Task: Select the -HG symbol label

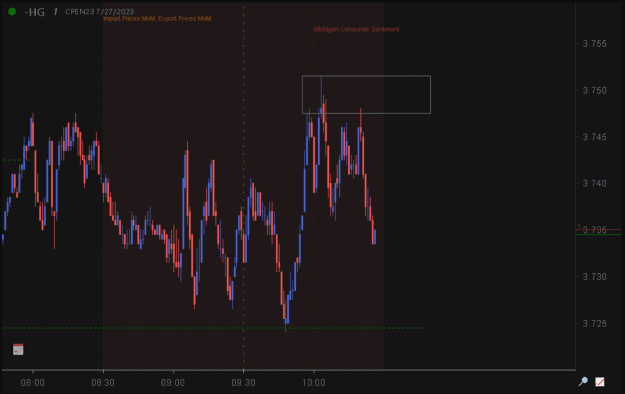Action: click(34, 12)
